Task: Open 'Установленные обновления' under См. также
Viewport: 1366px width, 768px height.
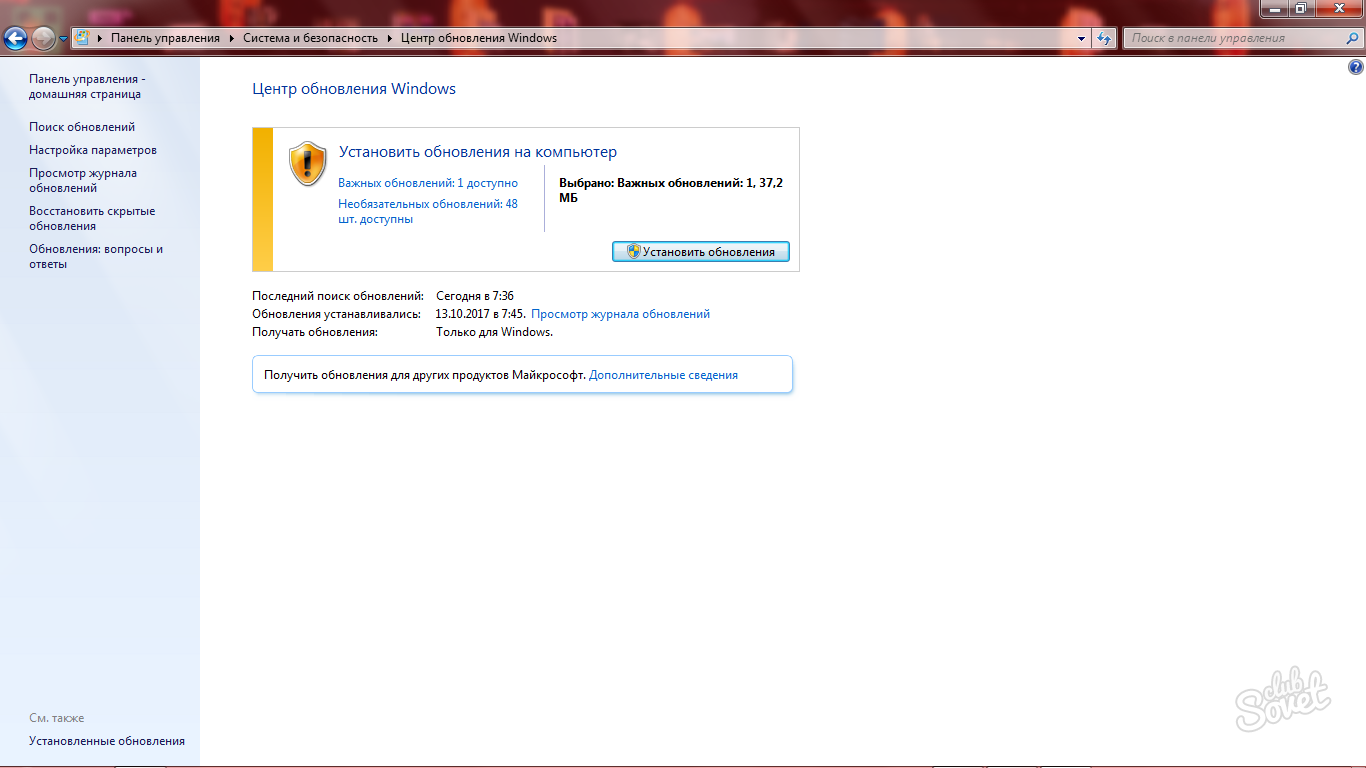Action: point(107,741)
